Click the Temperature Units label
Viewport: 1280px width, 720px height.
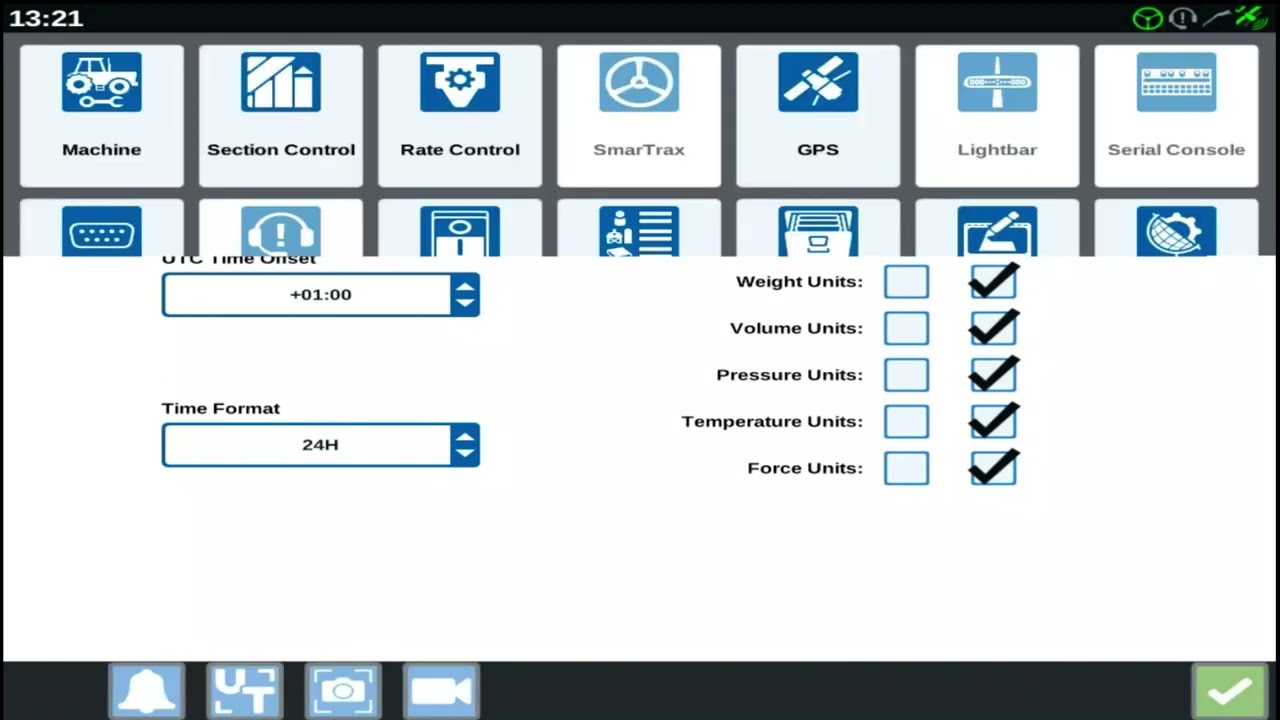pyautogui.click(x=772, y=421)
